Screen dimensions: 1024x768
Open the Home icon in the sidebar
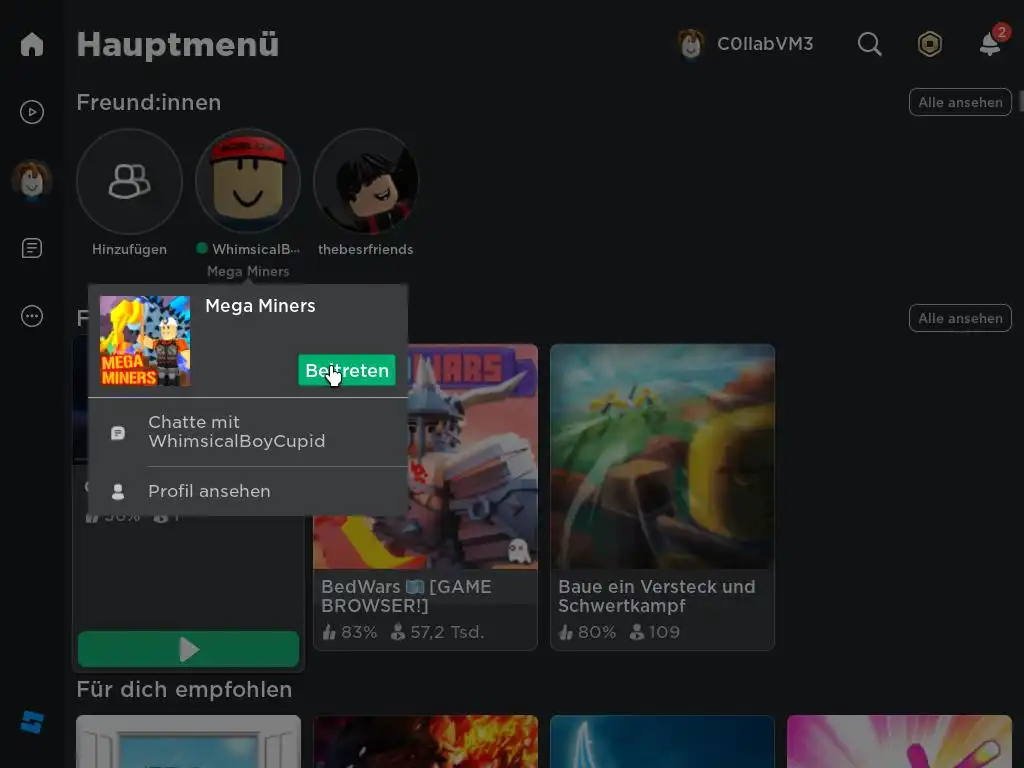pyautogui.click(x=31, y=44)
